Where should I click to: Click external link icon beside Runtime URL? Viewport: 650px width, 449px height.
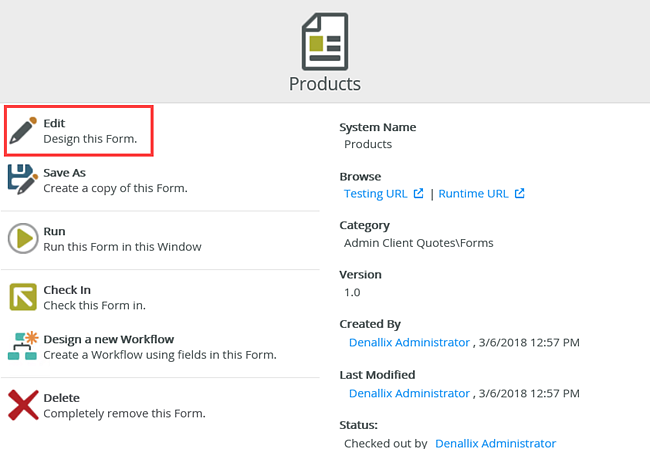pos(520,193)
